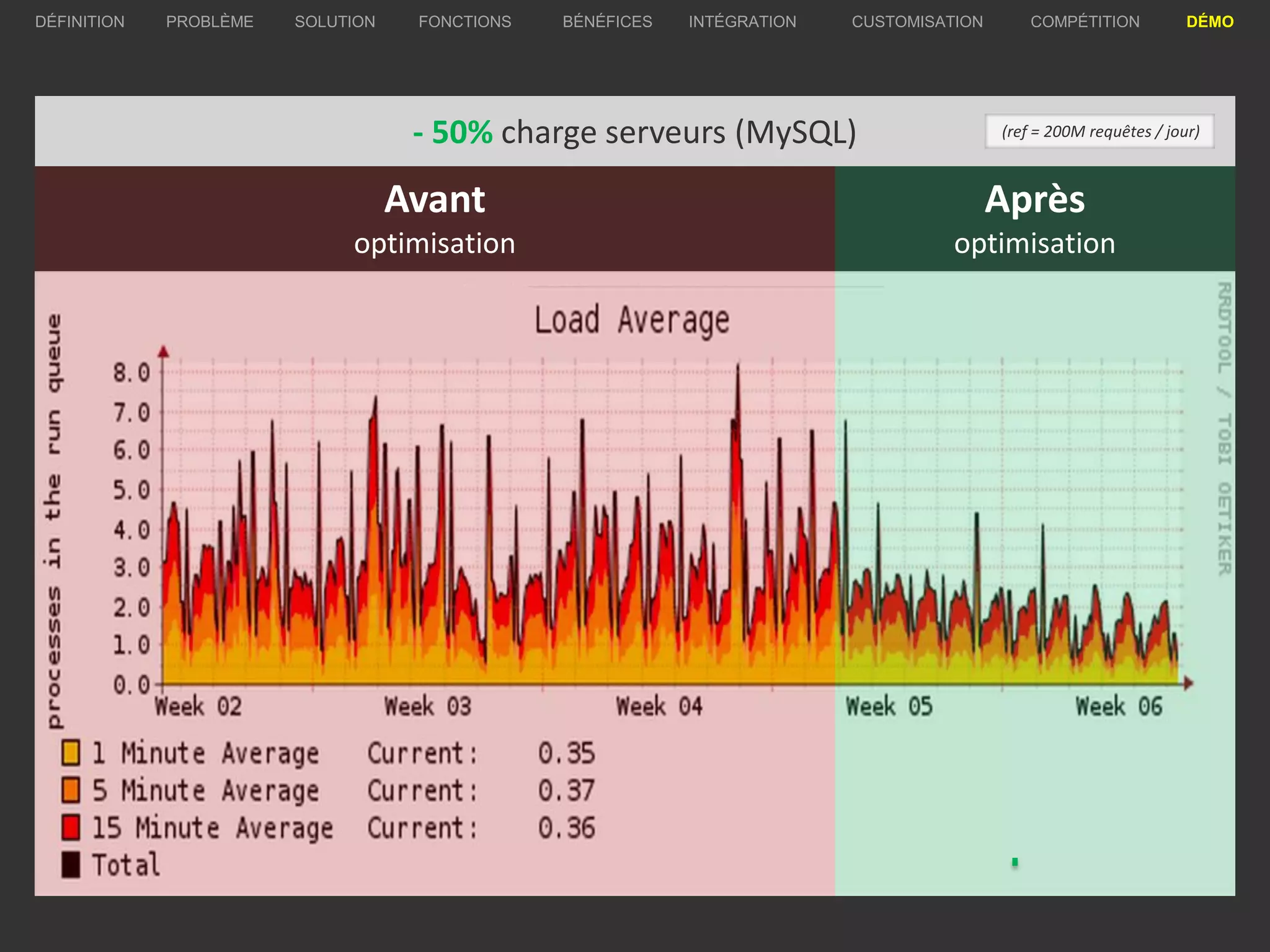Click the 'Current:' label in 5 Minute row
This screenshot has width=1270, height=952.
pos(423,791)
